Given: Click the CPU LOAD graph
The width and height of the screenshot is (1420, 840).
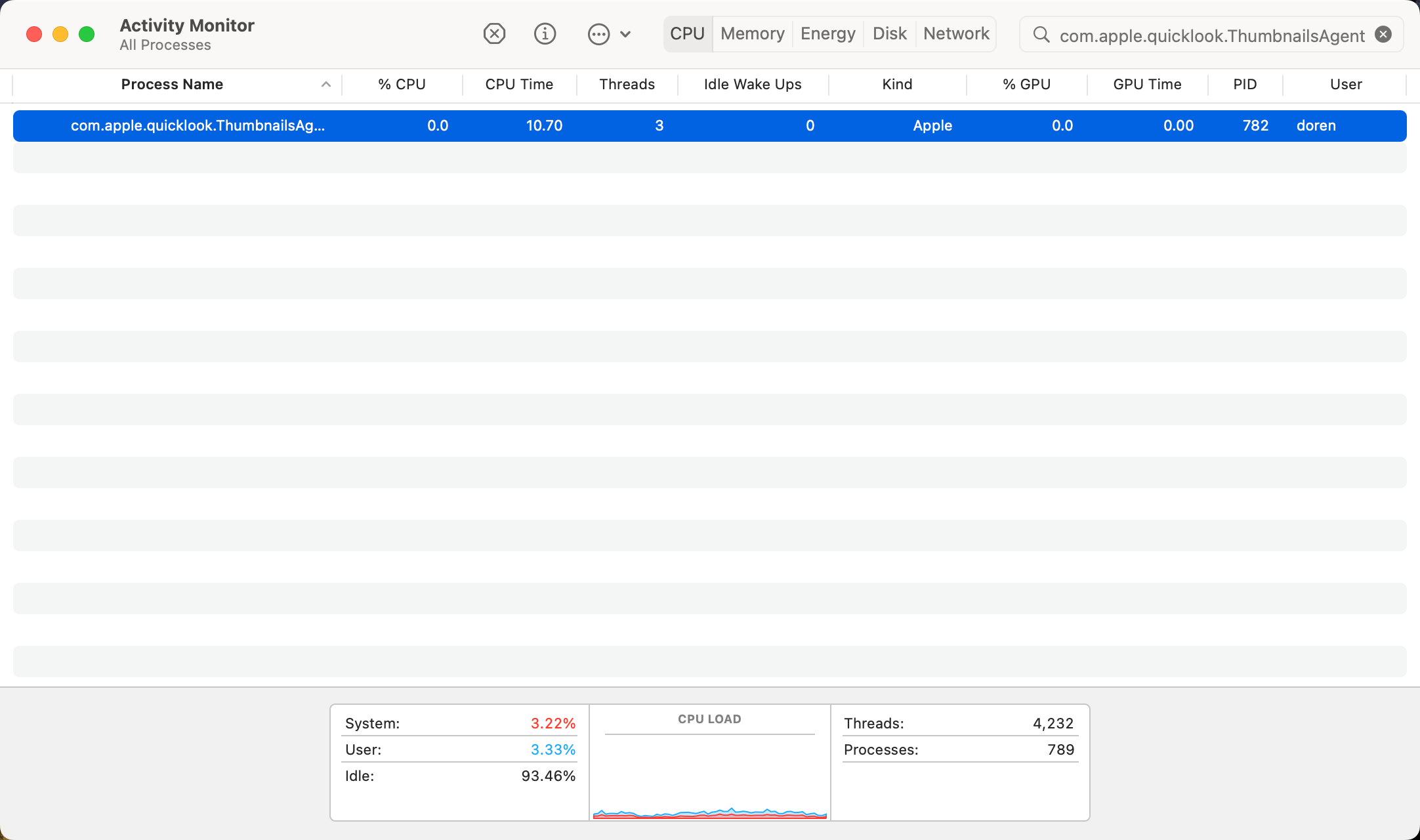Looking at the screenshot, I should tap(710, 776).
